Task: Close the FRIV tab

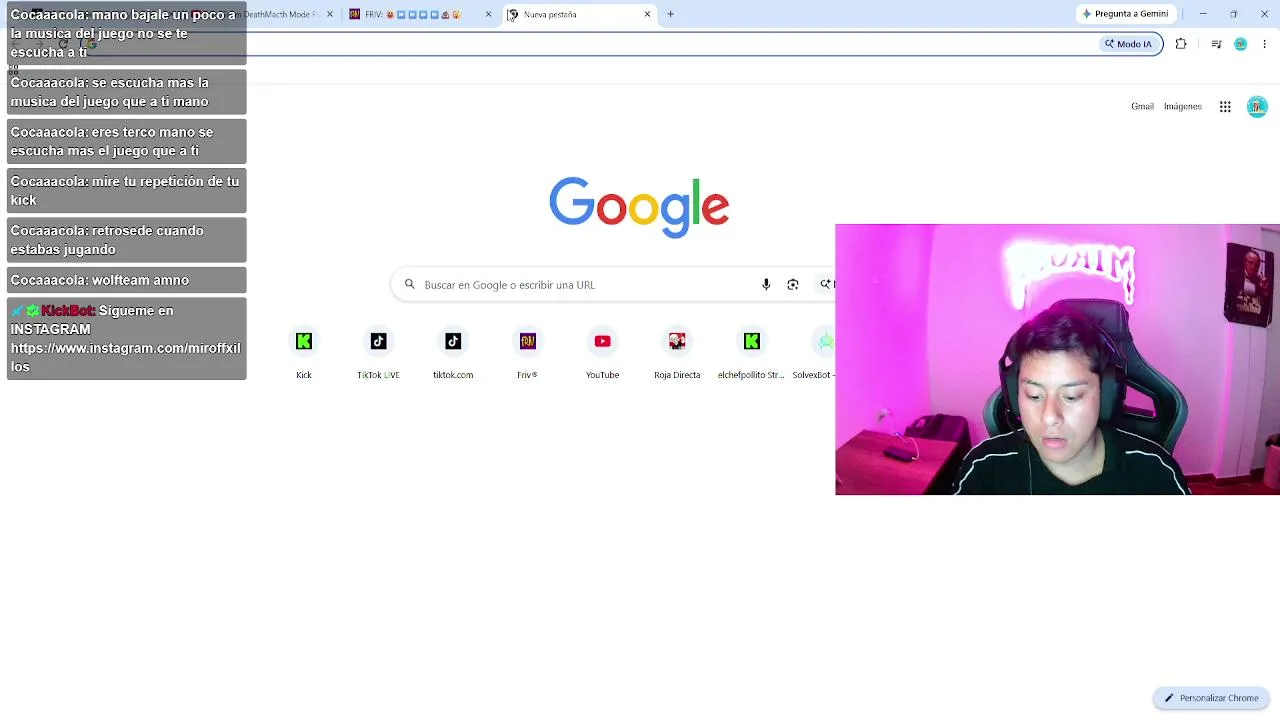Action: pos(488,14)
